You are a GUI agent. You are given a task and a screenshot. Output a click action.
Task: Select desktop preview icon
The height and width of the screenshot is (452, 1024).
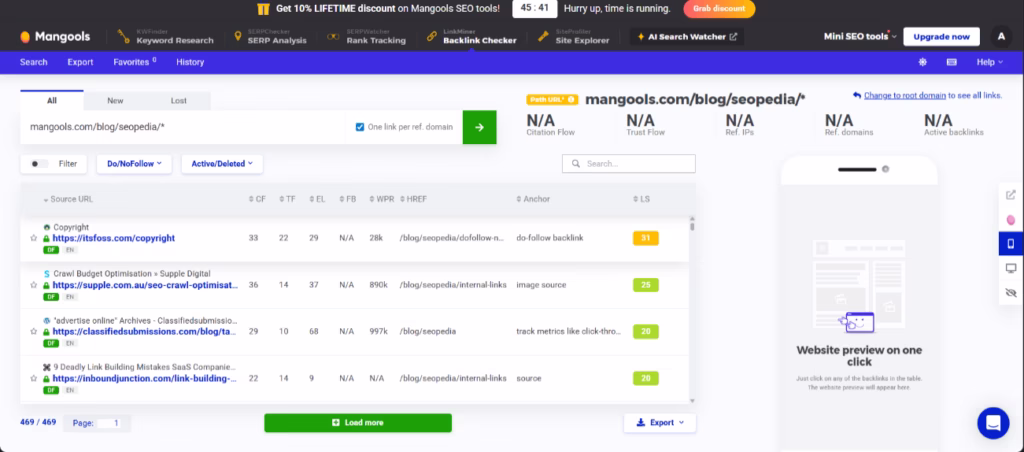click(x=1011, y=268)
